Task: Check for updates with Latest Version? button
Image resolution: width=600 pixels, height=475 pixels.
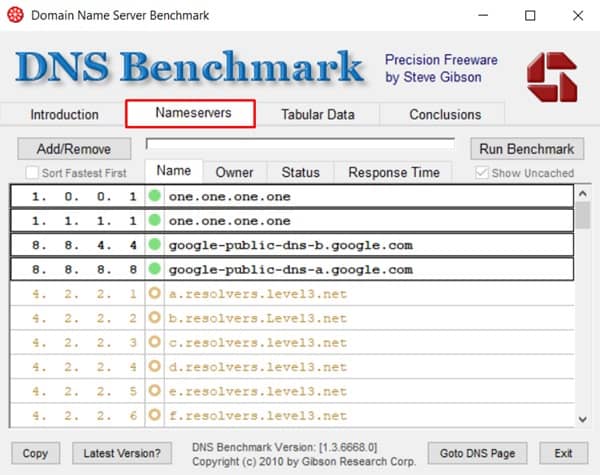Action: [x=122, y=453]
